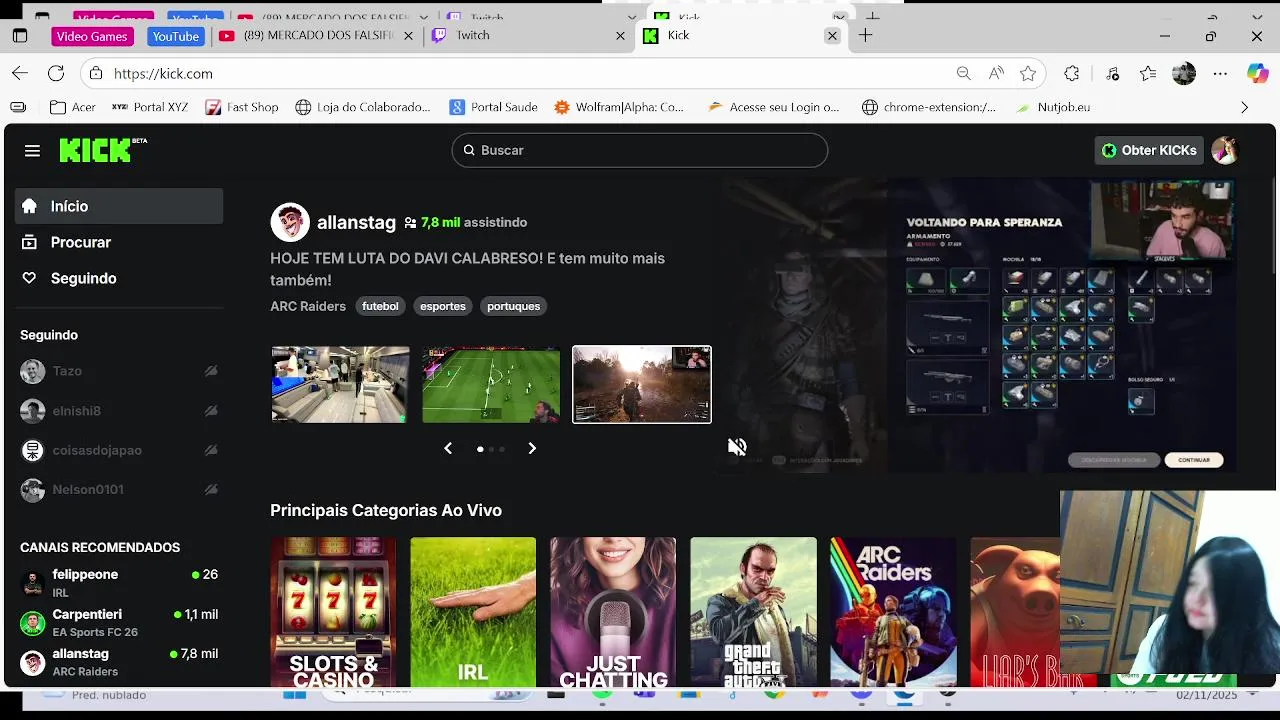
Task: Open recommended channel Carpentieri
Action: 119,623
